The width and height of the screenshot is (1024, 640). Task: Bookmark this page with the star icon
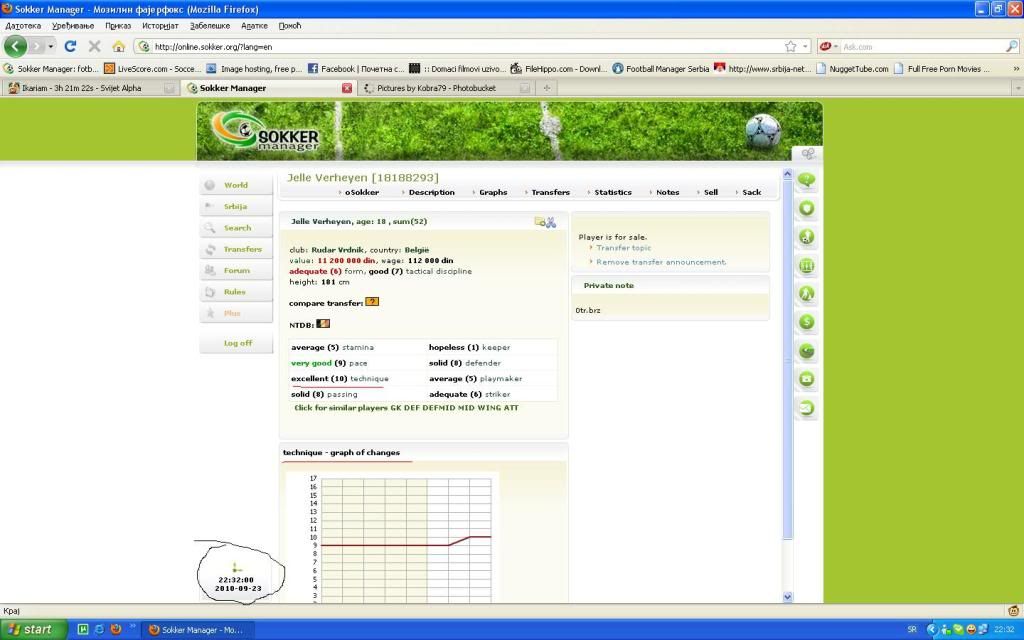(791, 46)
